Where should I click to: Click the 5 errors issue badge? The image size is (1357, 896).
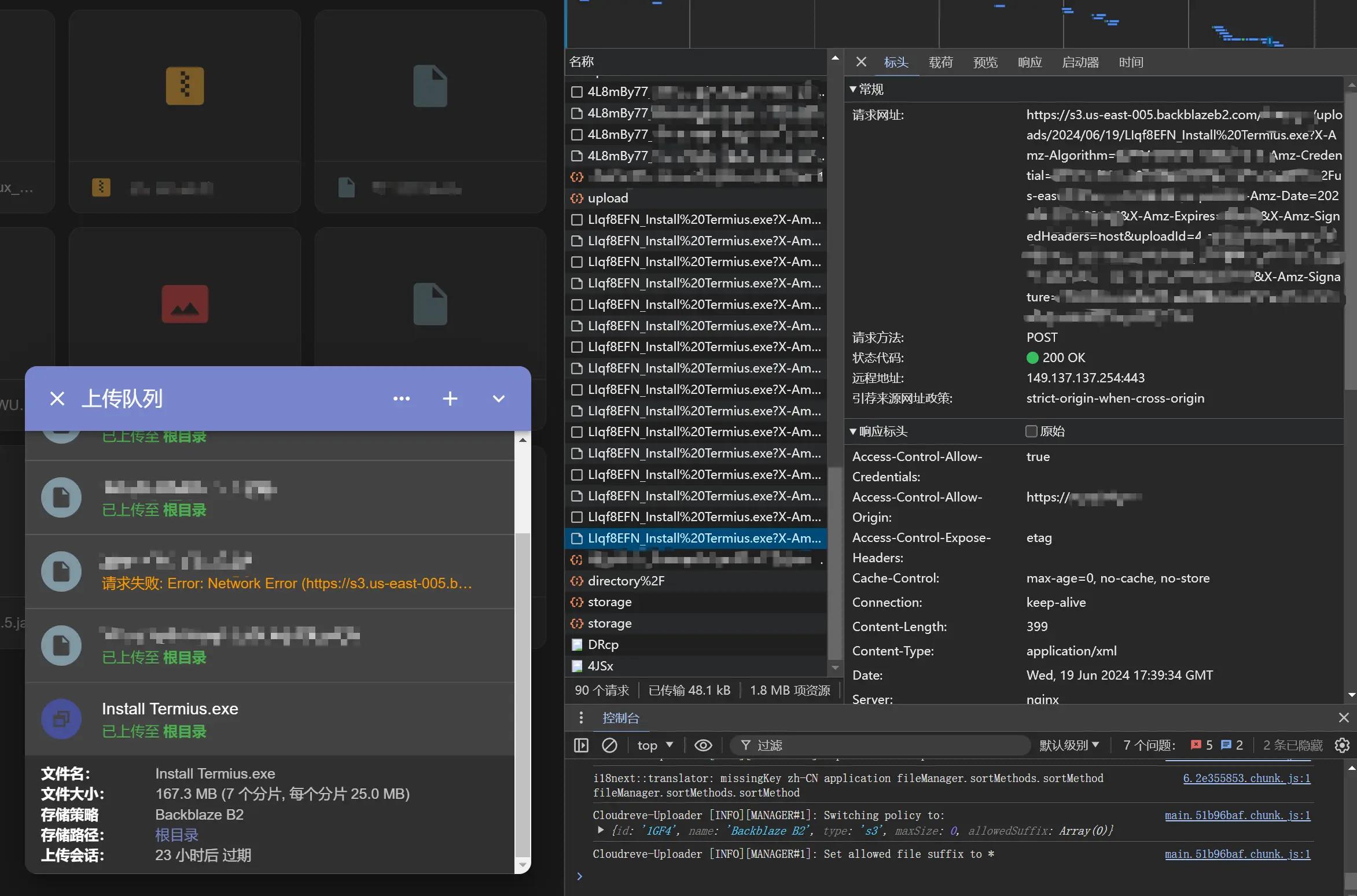(1201, 746)
